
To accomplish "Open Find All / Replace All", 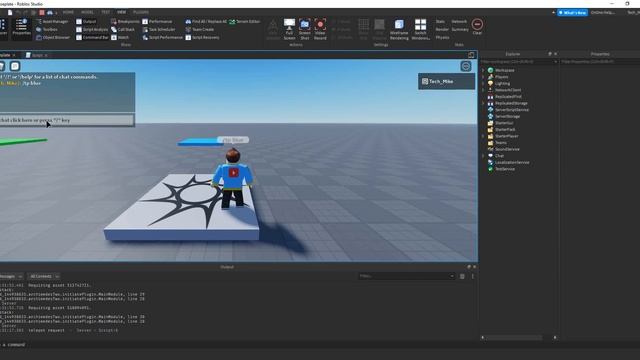I will coord(206,21).
